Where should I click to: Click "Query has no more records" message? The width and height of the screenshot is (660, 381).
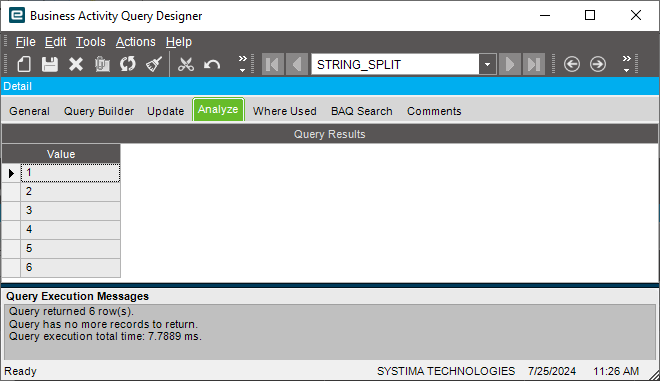pos(103,324)
